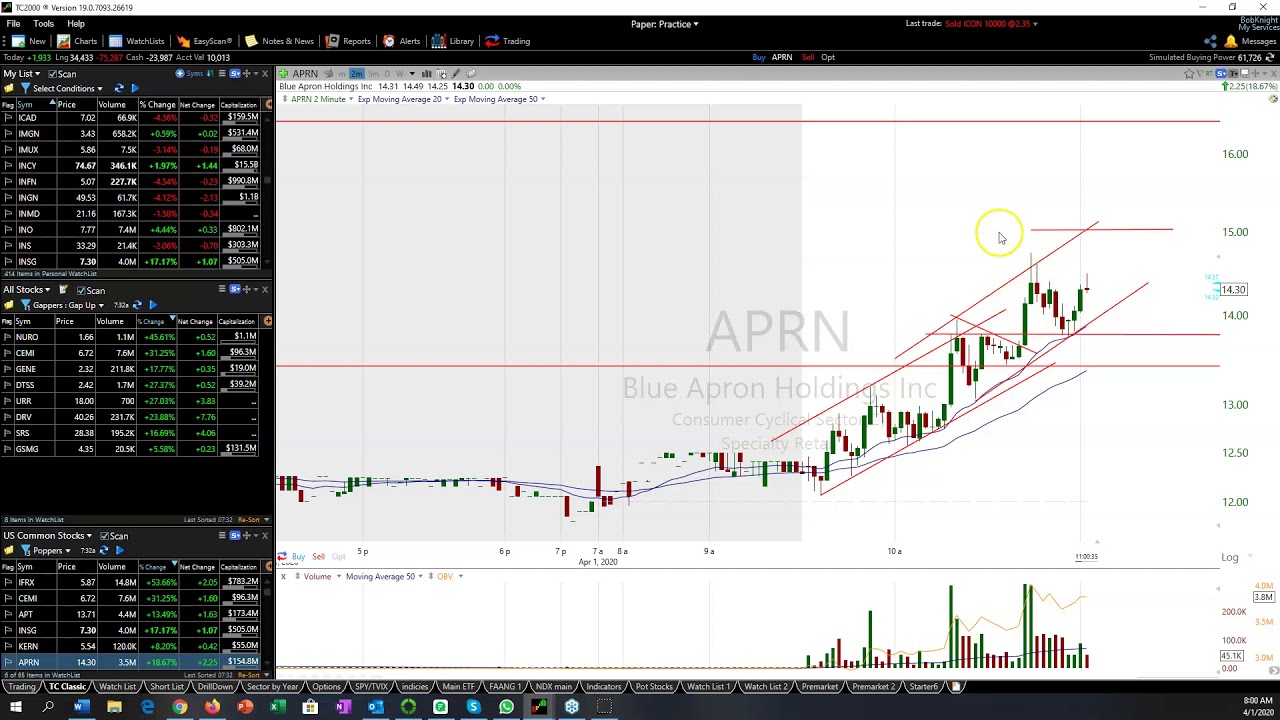Add a column in All Stocks table

[267, 321]
